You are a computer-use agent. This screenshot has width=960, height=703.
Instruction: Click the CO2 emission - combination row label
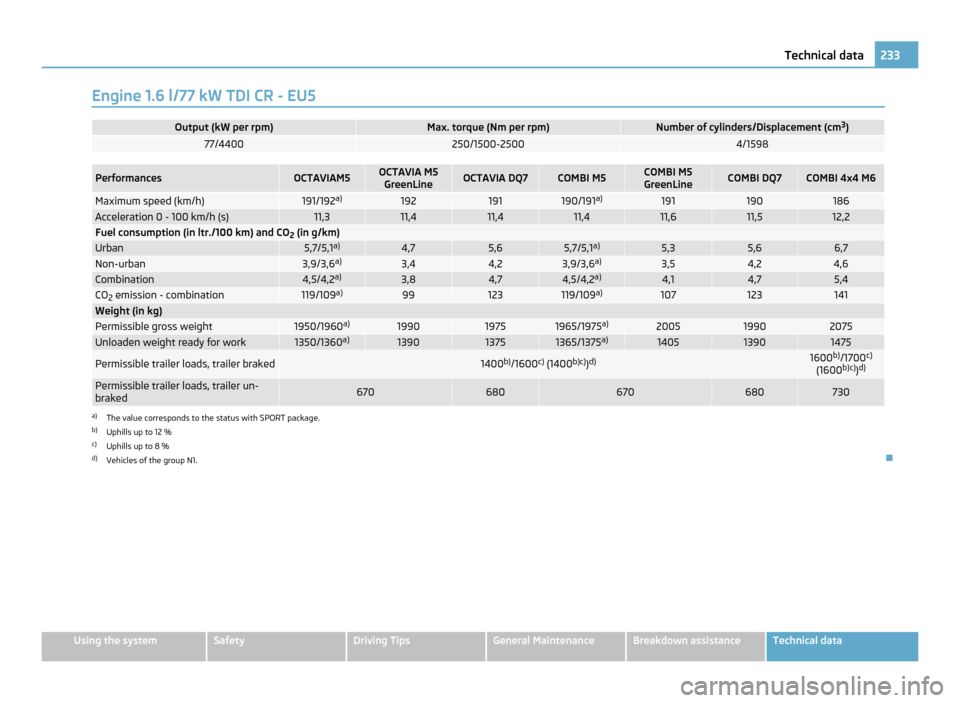(x=159, y=295)
